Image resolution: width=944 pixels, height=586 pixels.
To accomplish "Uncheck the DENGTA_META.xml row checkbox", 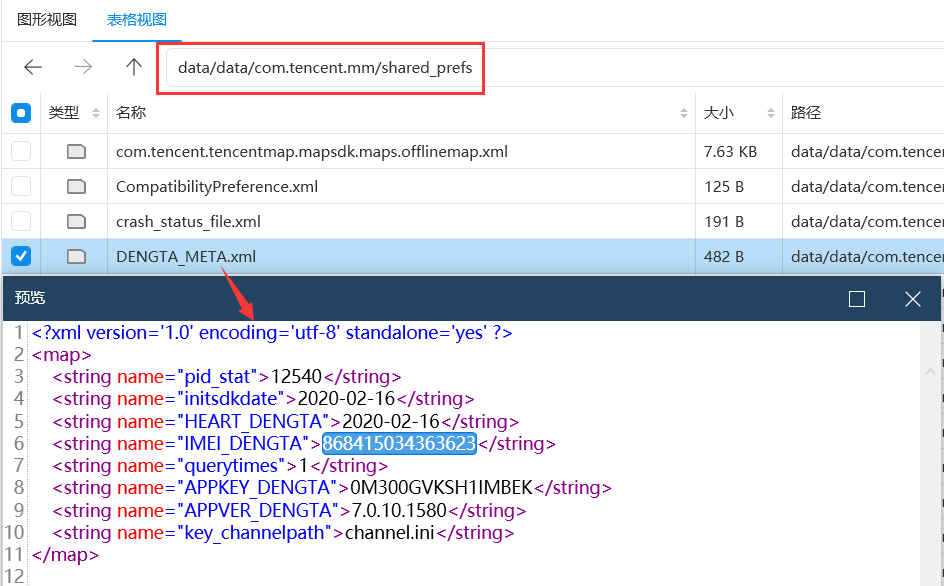I will 21,256.
